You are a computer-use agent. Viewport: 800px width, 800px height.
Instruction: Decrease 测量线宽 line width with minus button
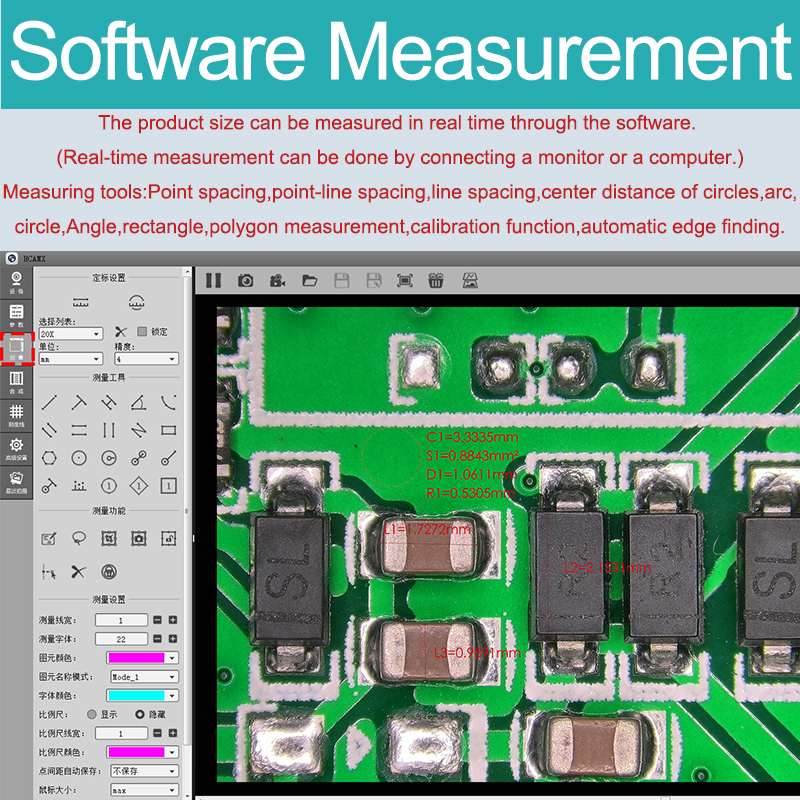click(157, 620)
